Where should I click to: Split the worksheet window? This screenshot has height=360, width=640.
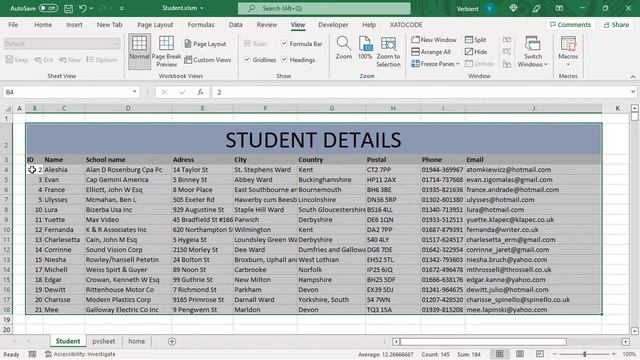point(476,40)
